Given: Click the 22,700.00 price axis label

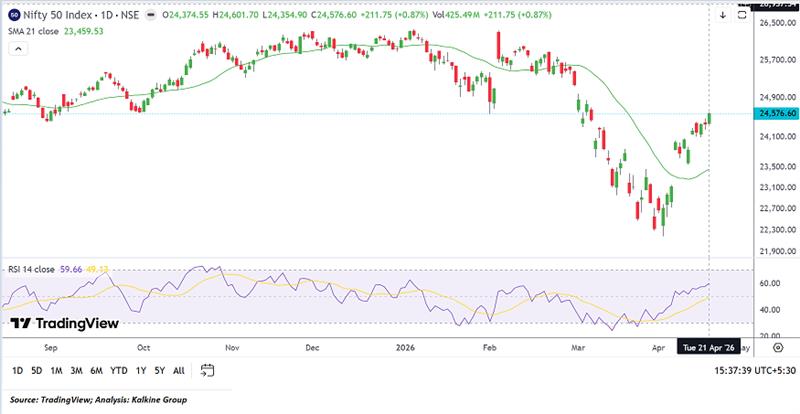Looking at the screenshot, I should click(777, 208).
